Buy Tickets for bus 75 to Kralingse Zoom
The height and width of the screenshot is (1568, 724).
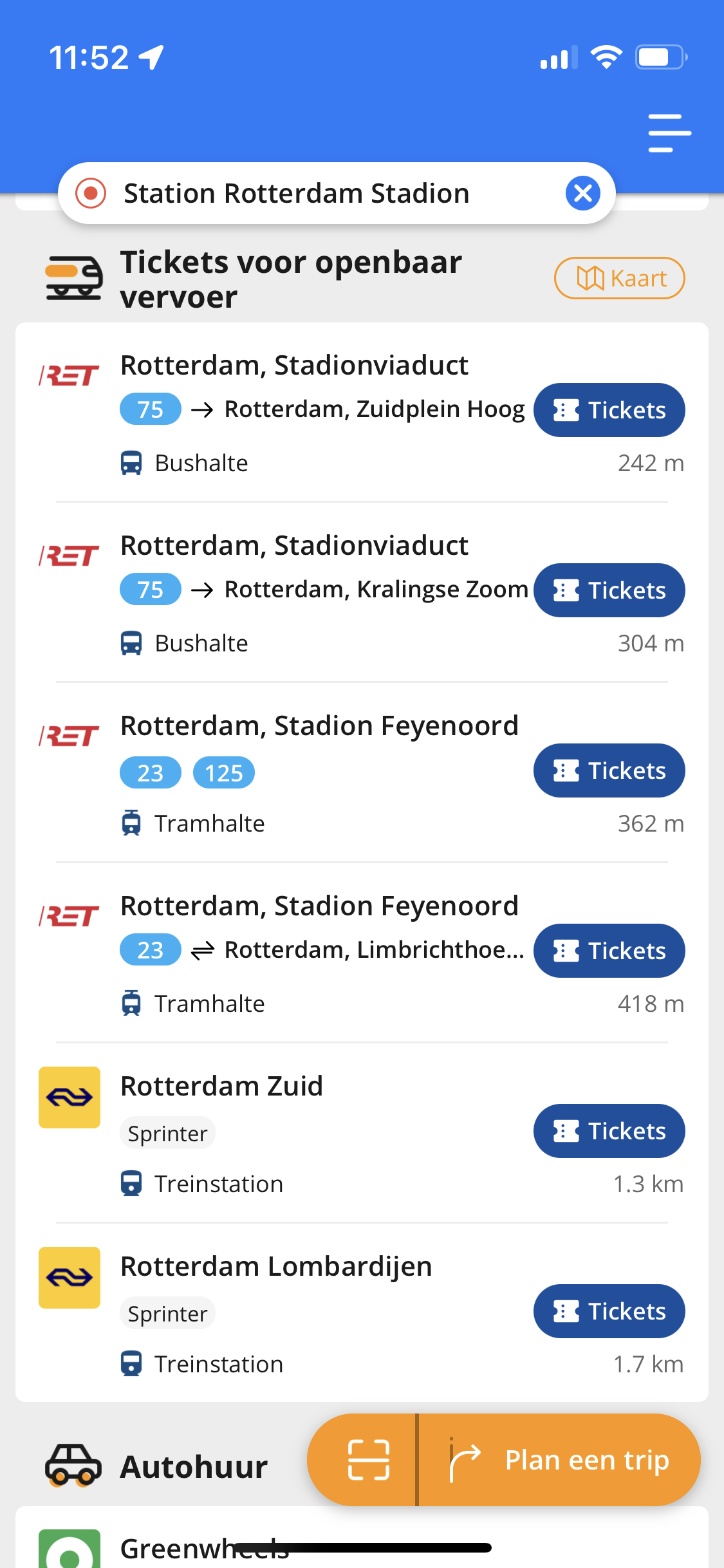click(x=609, y=590)
